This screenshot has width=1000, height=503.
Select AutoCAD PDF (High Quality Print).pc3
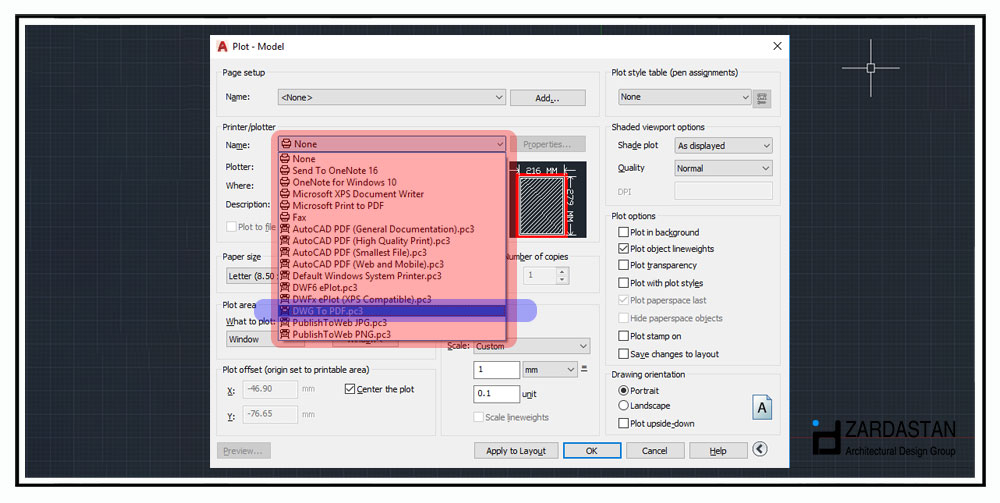coord(372,241)
